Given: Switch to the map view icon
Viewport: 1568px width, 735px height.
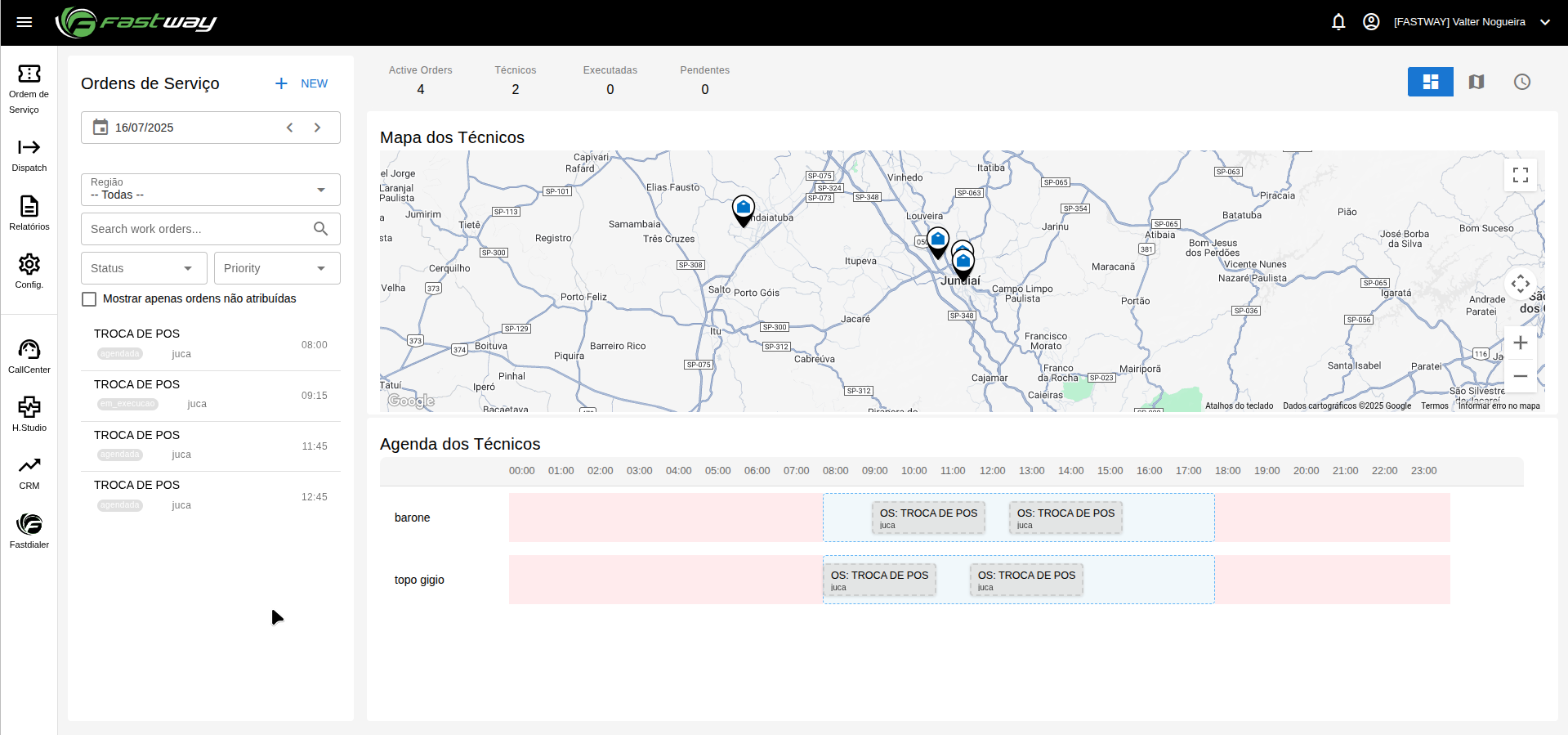Looking at the screenshot, I should click(1476, 82).
